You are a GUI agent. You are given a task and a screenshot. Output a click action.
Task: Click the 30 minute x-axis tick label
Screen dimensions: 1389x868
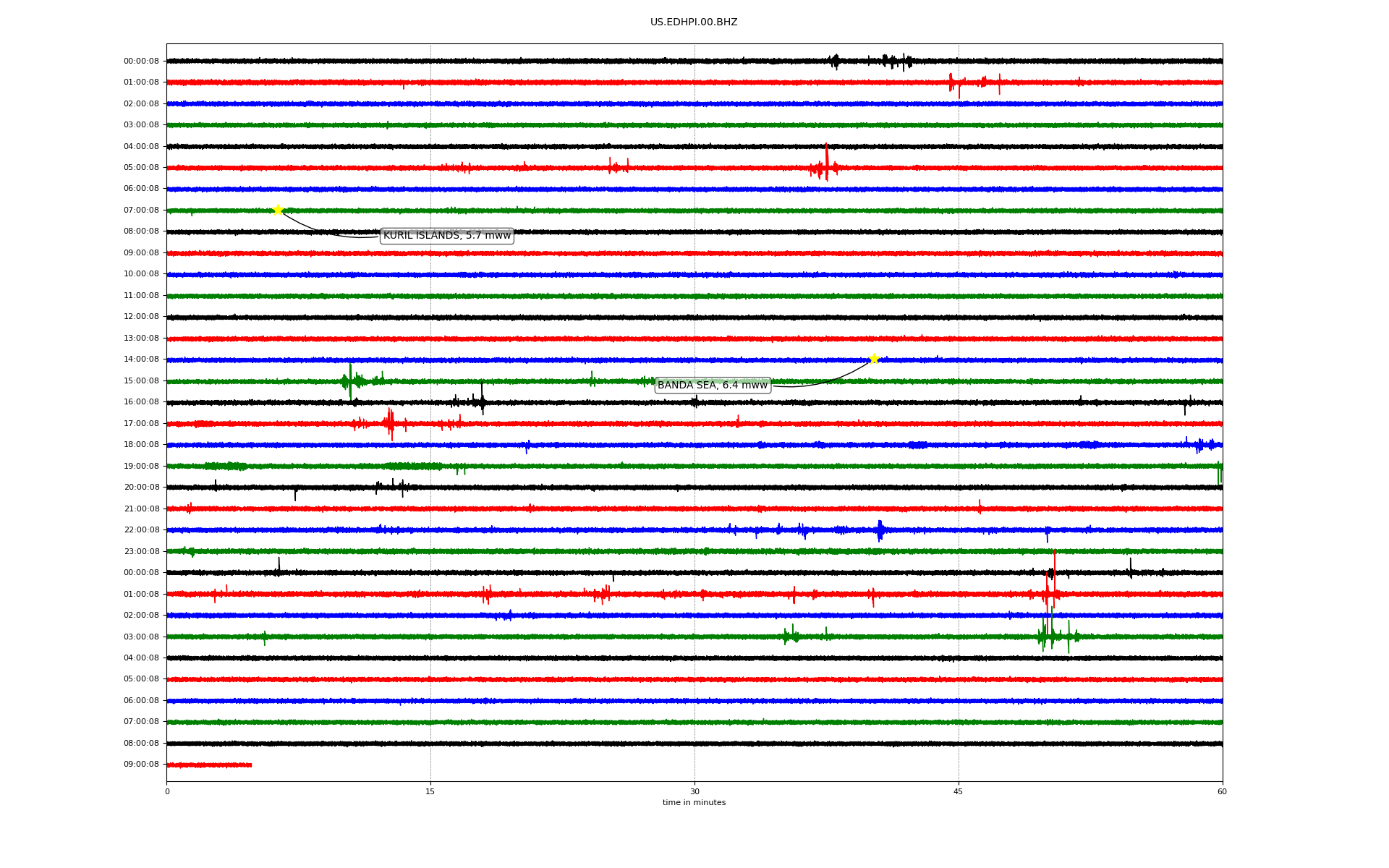[x=694, y=791]
